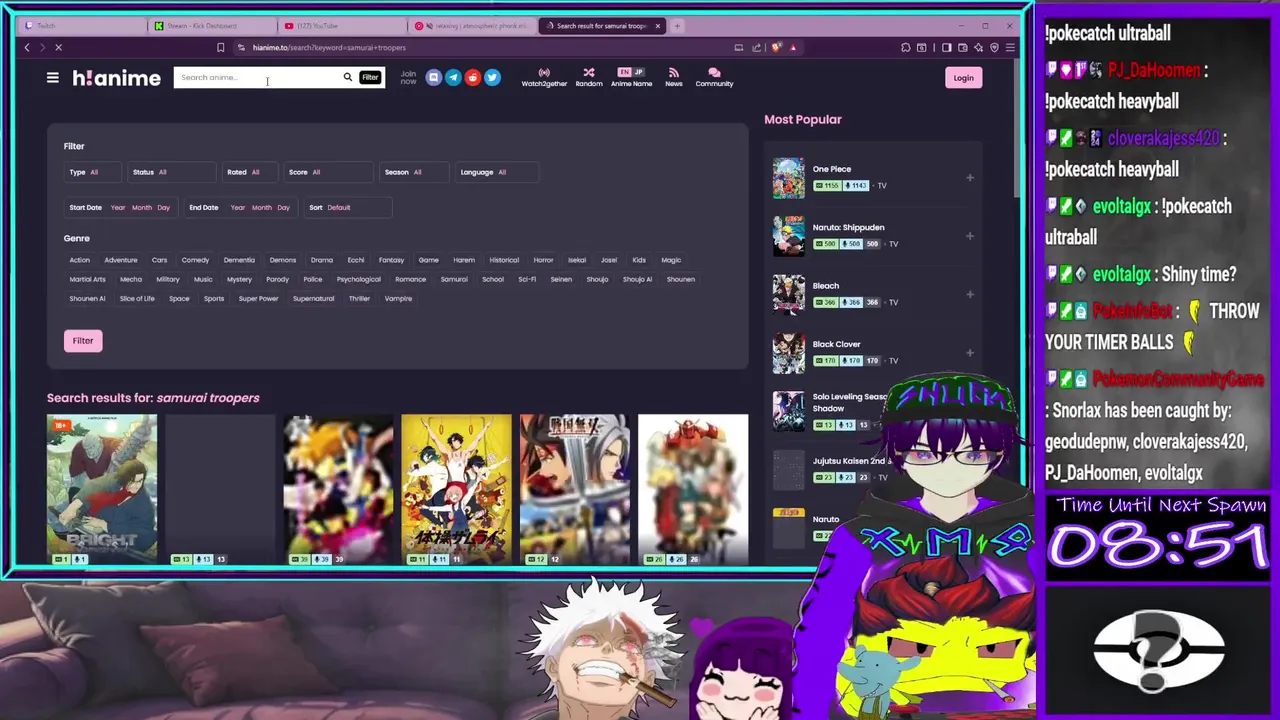Open the Rated filter dropdown

(x=251, y=172)
